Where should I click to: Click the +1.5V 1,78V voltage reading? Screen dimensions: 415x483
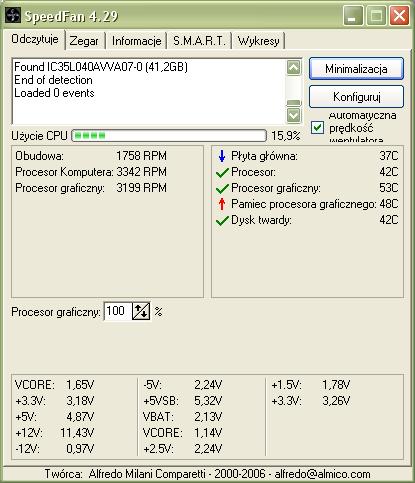(x=310, y=385)
